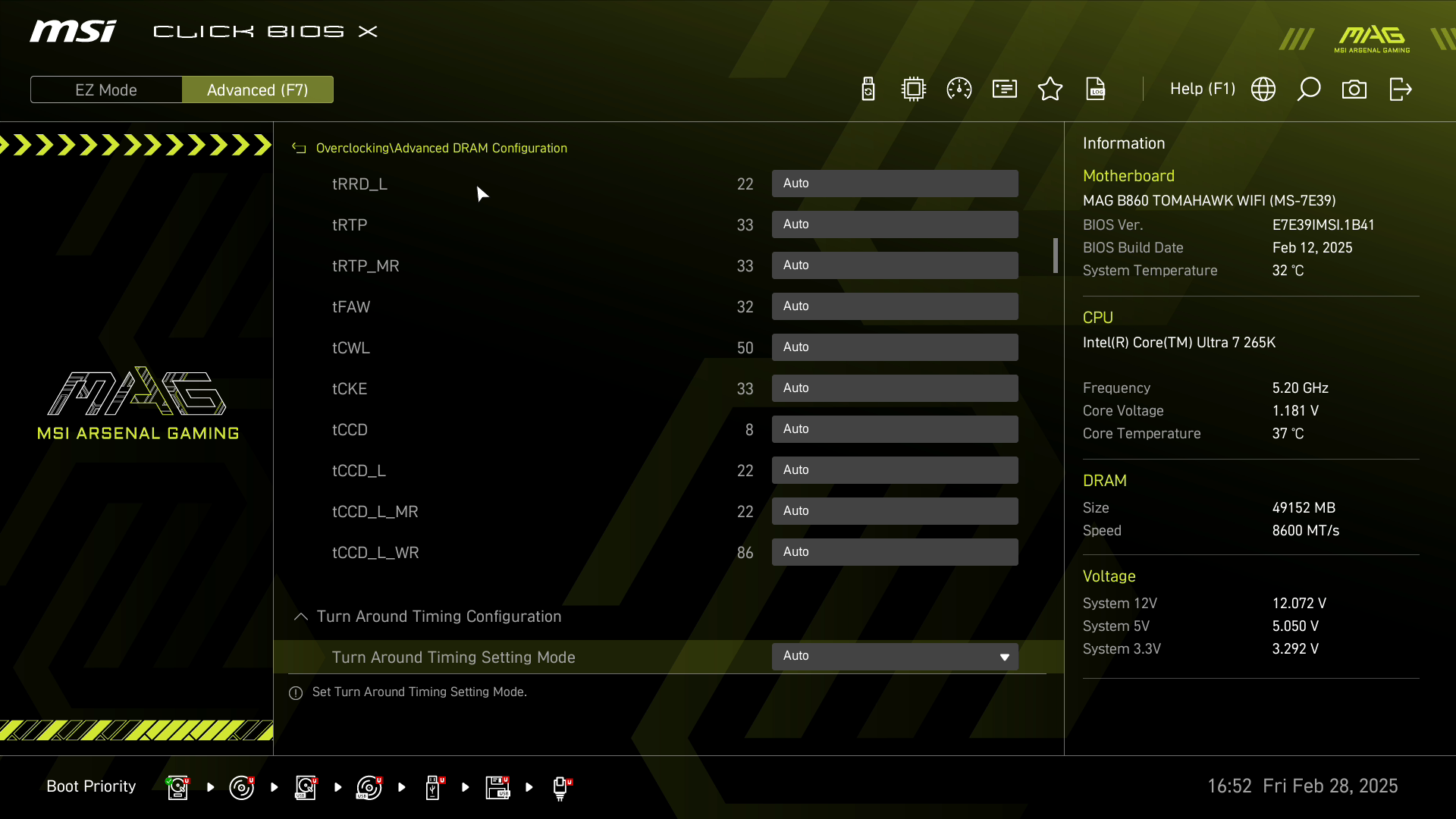This screenshot has height=819, width=1456.
Task: Click the exit door arrow icon
Action: (1400, 89)
